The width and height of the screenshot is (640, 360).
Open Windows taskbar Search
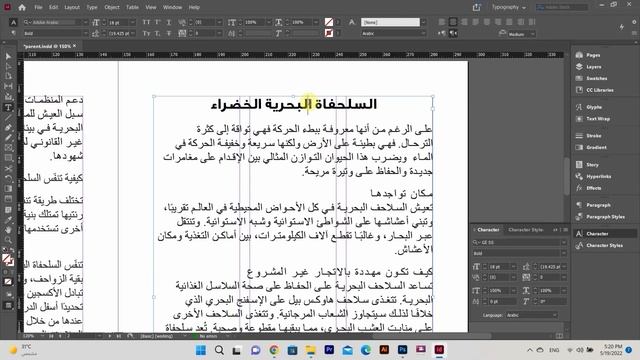(219, 350)
